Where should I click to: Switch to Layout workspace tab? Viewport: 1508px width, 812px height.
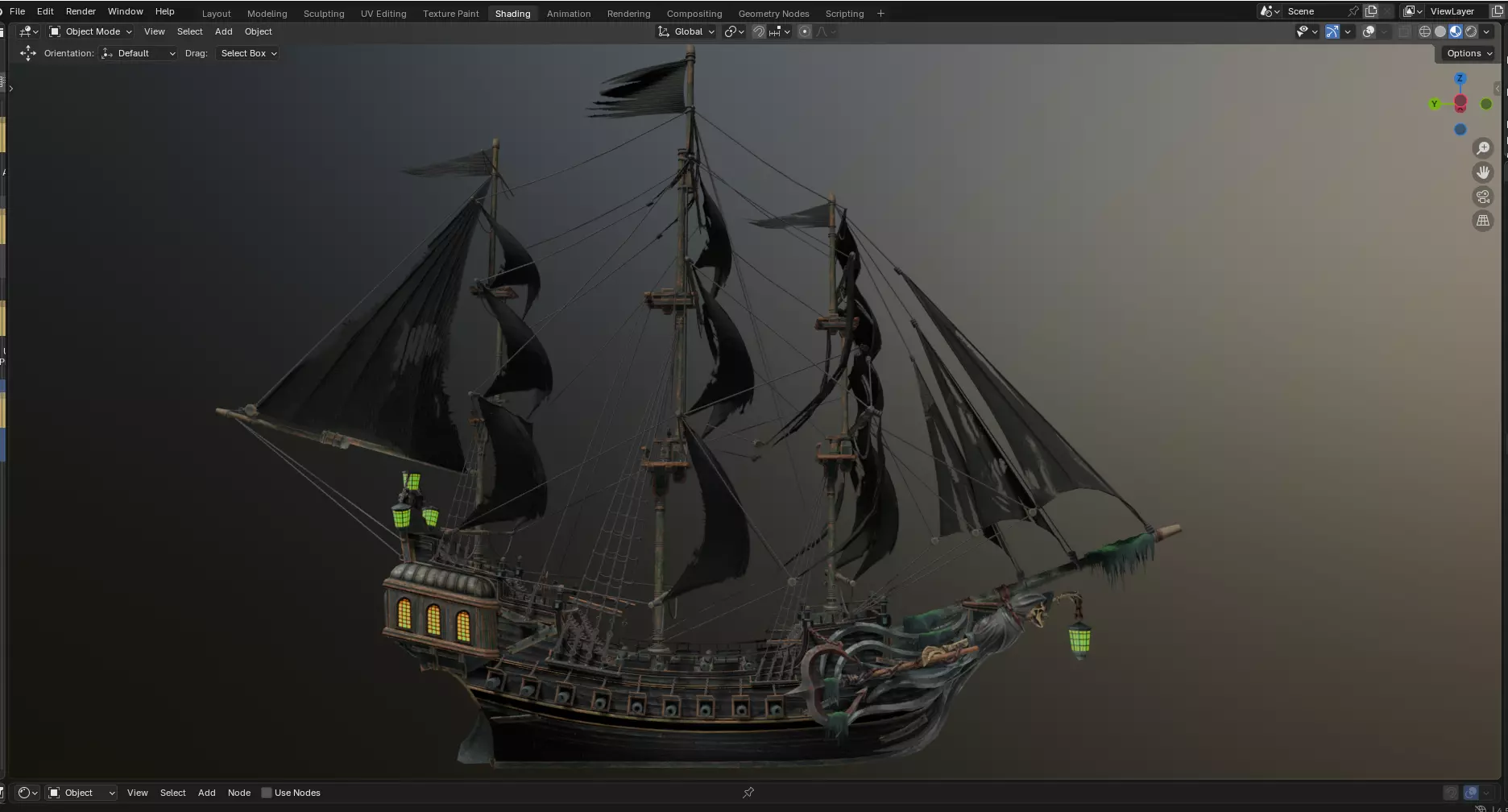click(x=216, y=14)
